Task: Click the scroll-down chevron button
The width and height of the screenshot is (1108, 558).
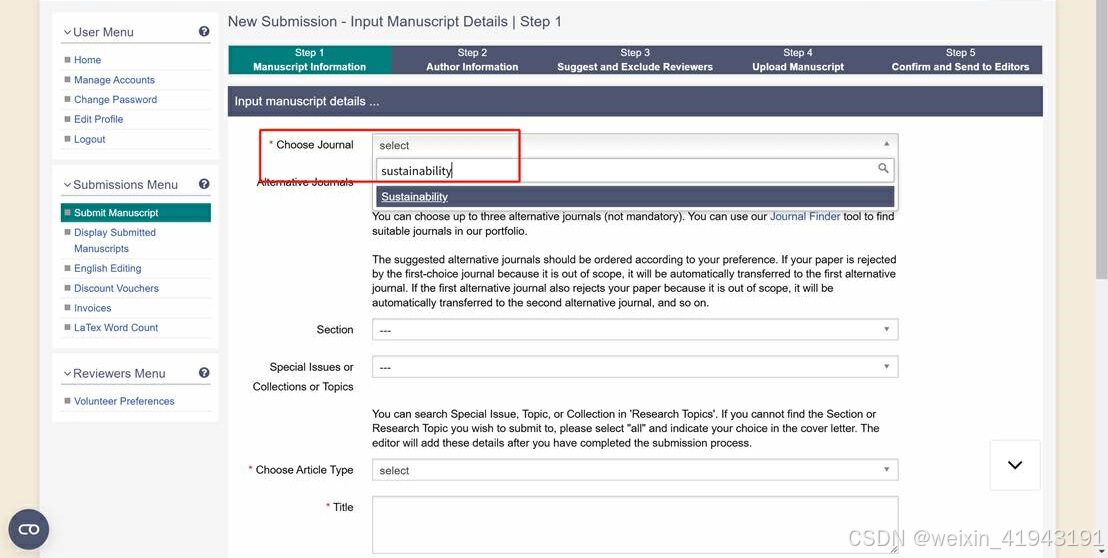Action: pyautogui.click(x=1015, y=465)
